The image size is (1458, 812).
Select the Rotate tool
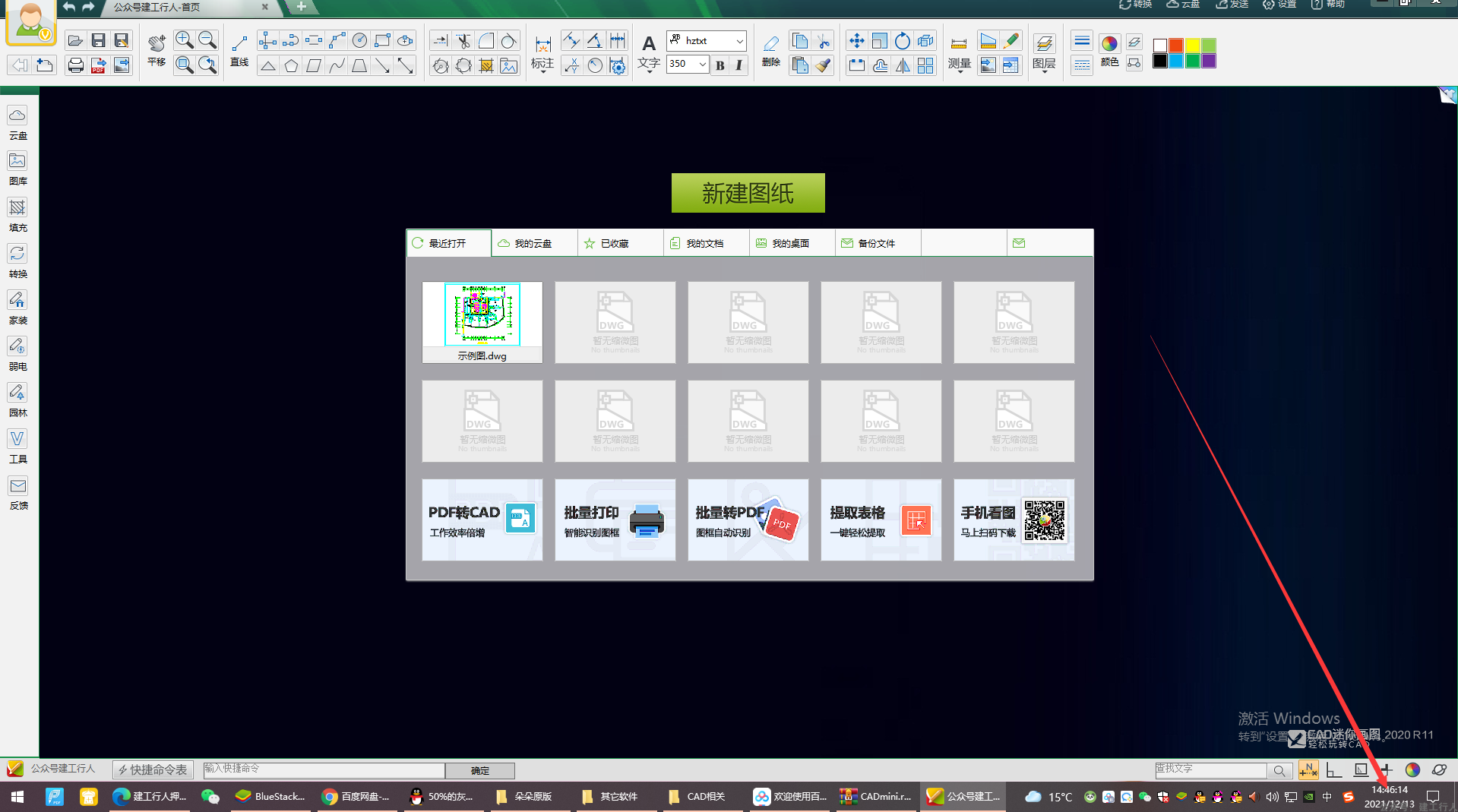903,41
